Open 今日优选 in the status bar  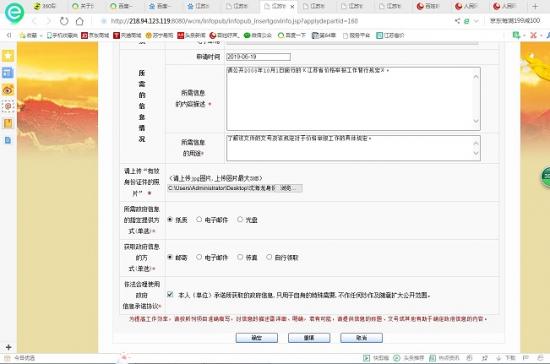tap(20, 358)
